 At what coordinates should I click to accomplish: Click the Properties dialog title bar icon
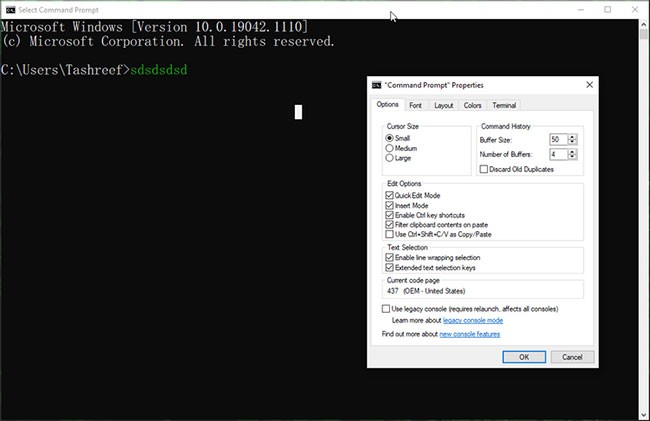tap(376, 85)
